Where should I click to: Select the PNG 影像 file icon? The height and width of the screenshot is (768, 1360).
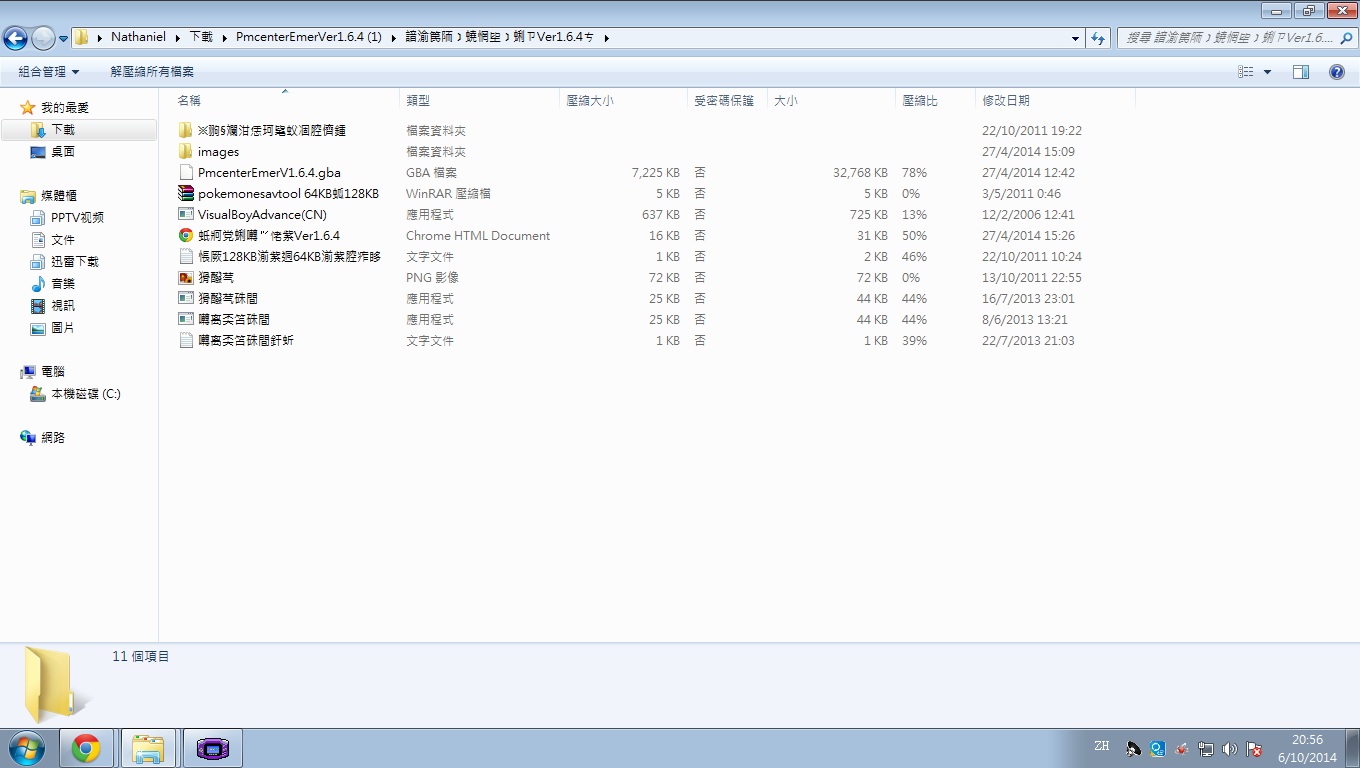click(x=185, y=278)
